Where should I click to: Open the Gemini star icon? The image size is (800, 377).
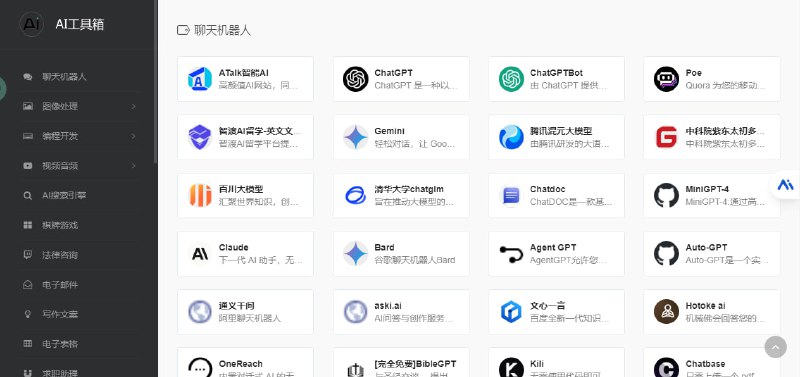pyautogui.click(x=356, y=137)
